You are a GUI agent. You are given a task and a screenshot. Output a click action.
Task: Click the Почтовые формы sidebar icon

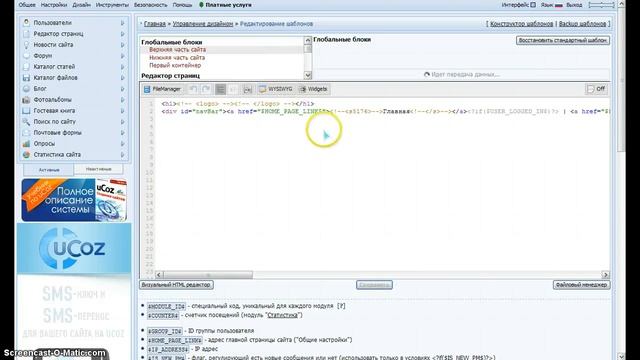[x=27, y=133]
